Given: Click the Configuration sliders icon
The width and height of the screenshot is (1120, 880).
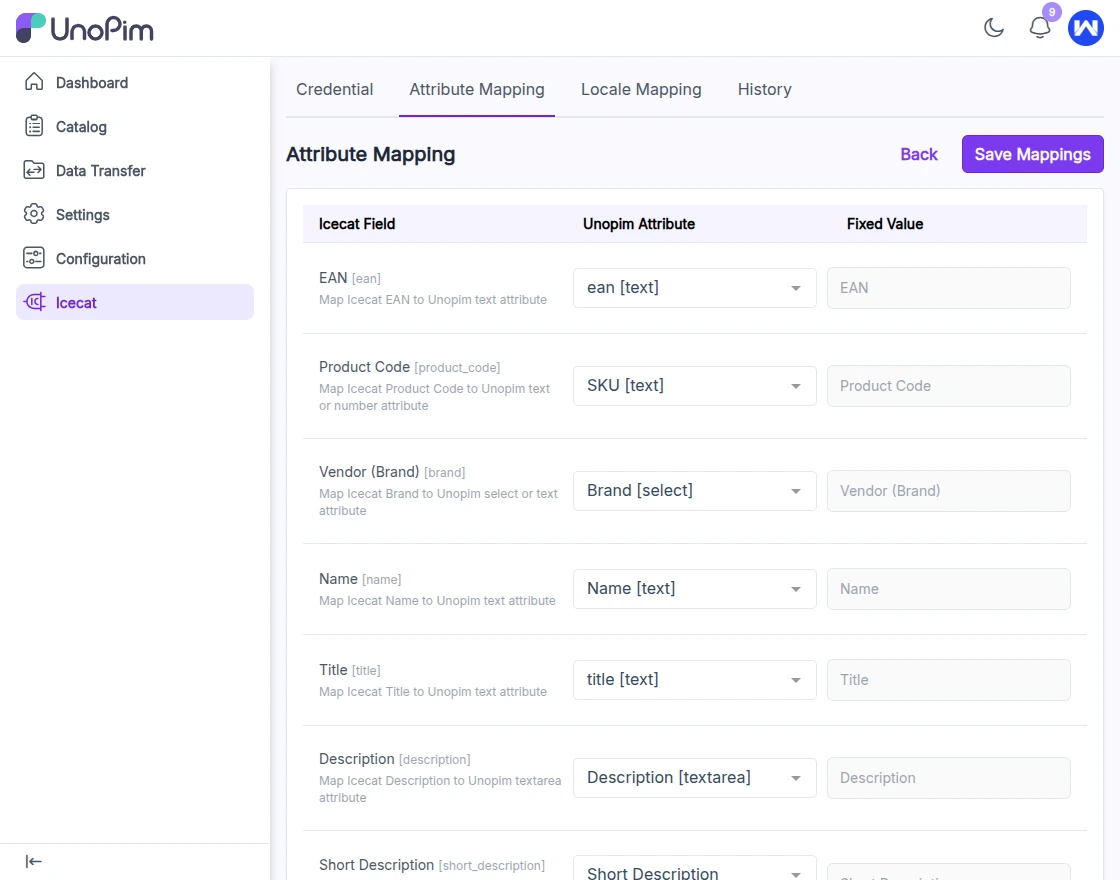Looking at the screenshot, I should pyautogui.click(x=34, y=258).
